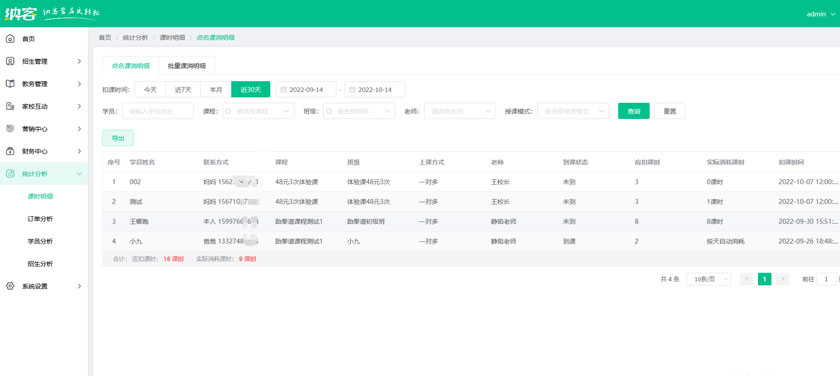Click student name 测试 in row 2
Image resolution: width=840 pixels, height=376 pixels.
pos(136,202)
